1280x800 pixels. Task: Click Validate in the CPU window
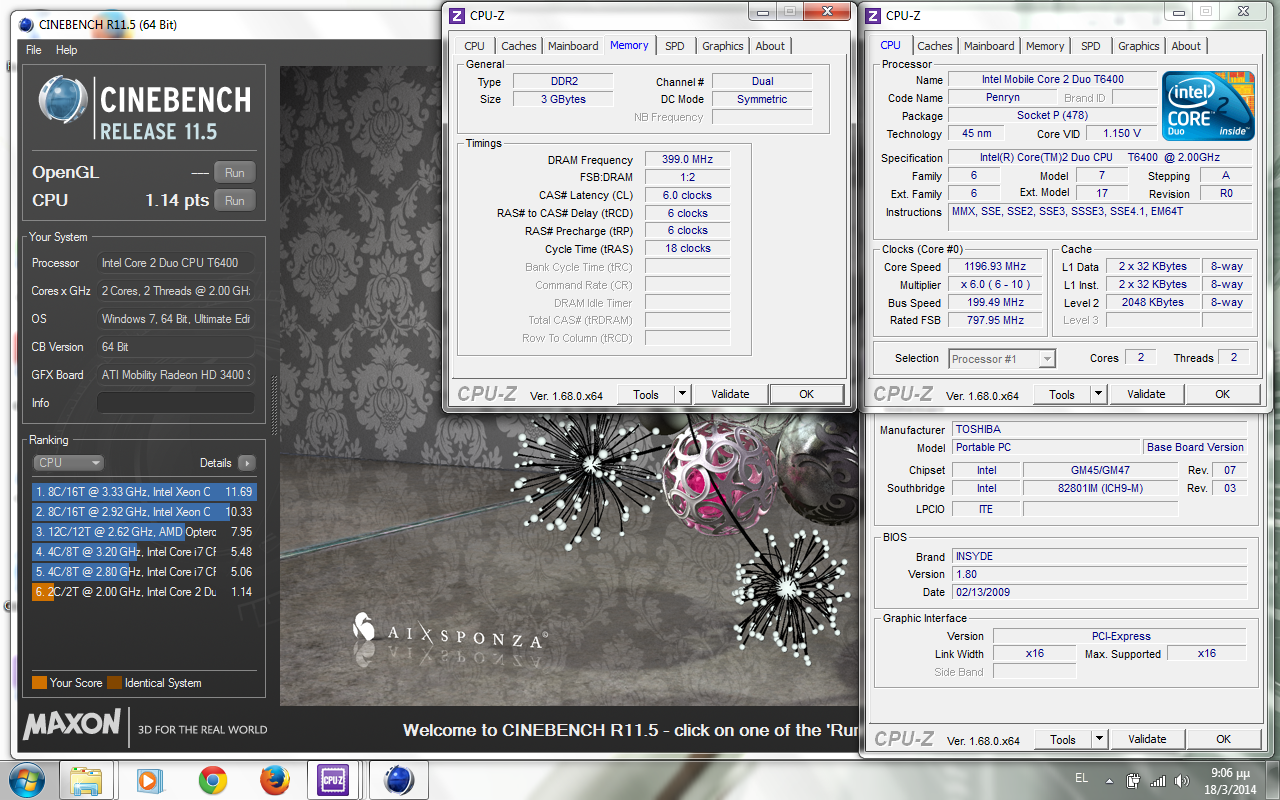[1146, 394]
